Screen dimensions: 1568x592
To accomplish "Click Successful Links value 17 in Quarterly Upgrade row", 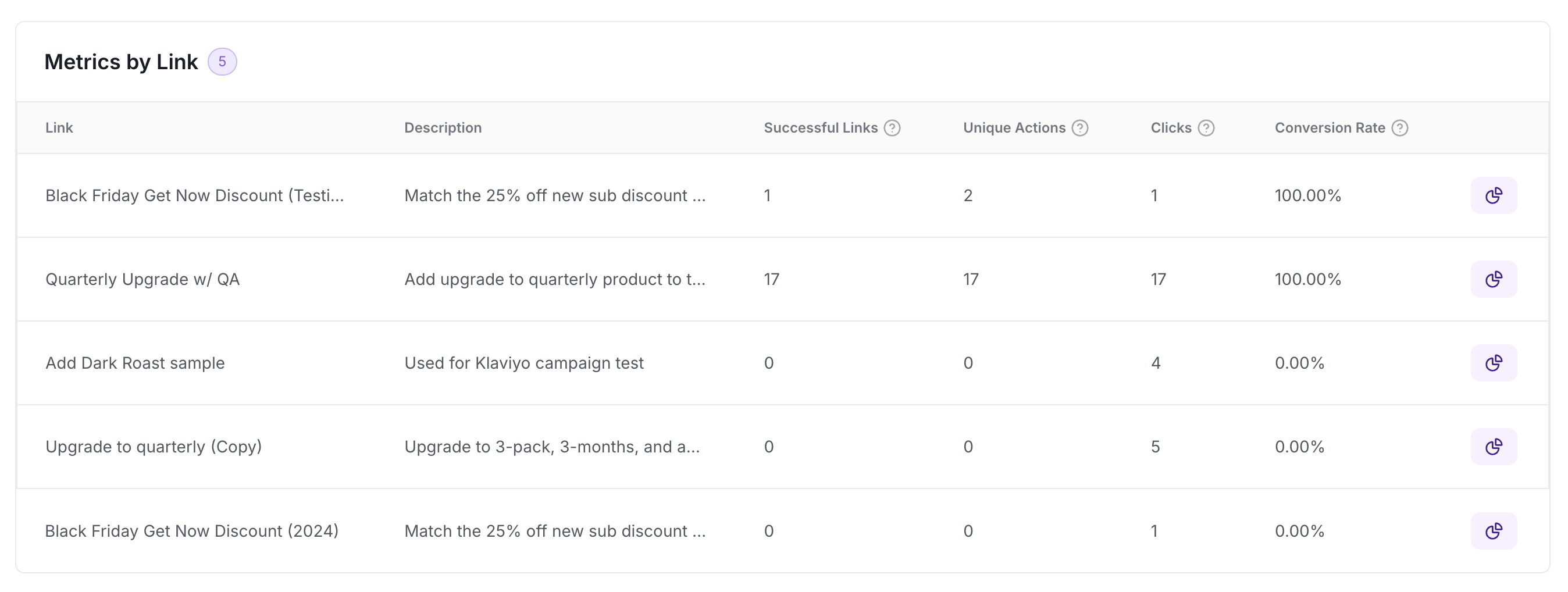I will pyautogui.click(x=771, y=279).
